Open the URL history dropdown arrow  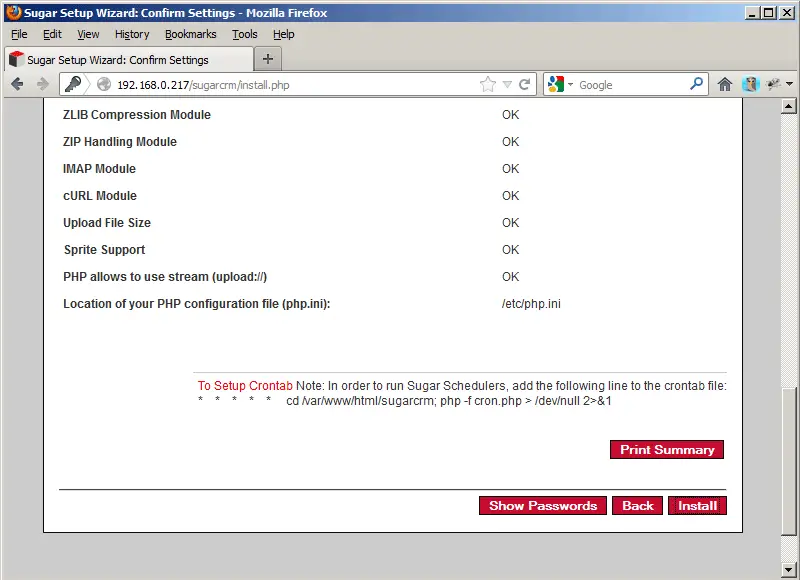coord(507,85)
